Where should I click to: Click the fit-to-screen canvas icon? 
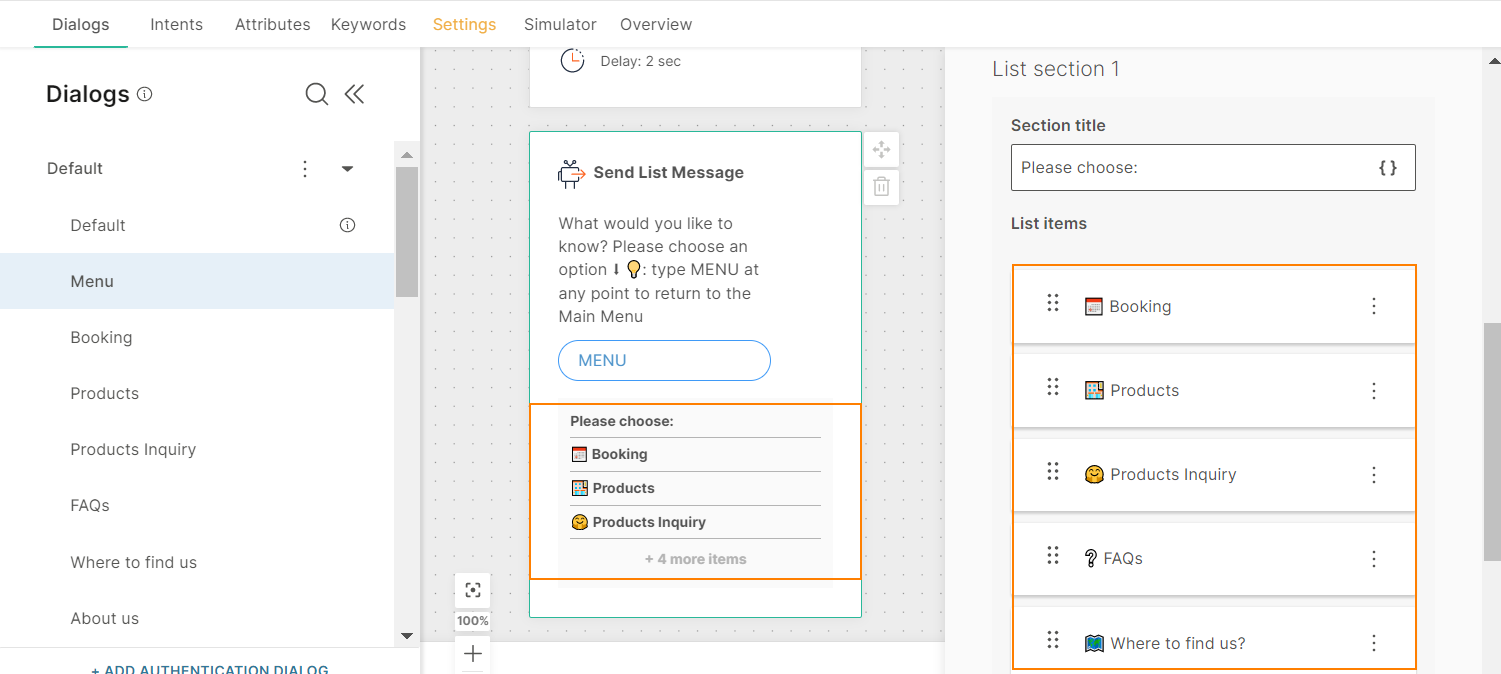[x=472, y=590]
